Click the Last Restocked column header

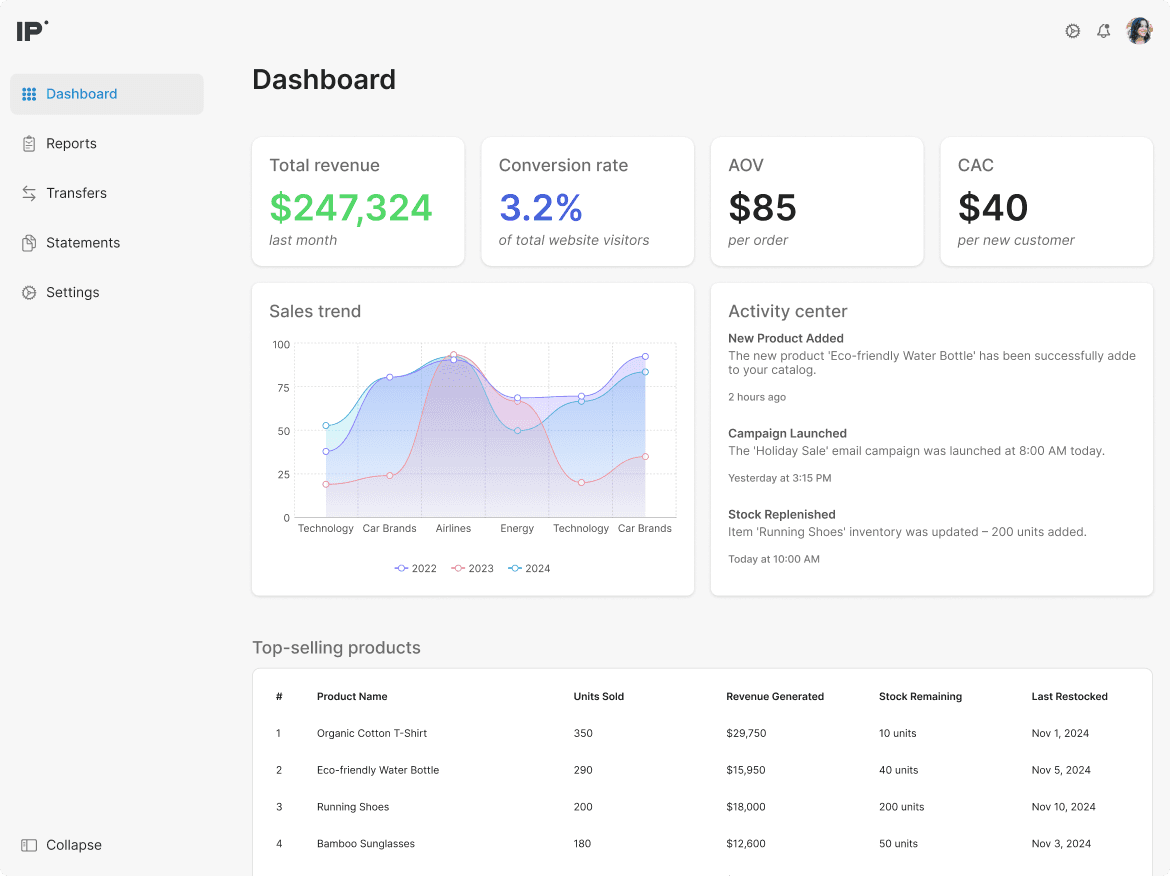[1069, 696]
